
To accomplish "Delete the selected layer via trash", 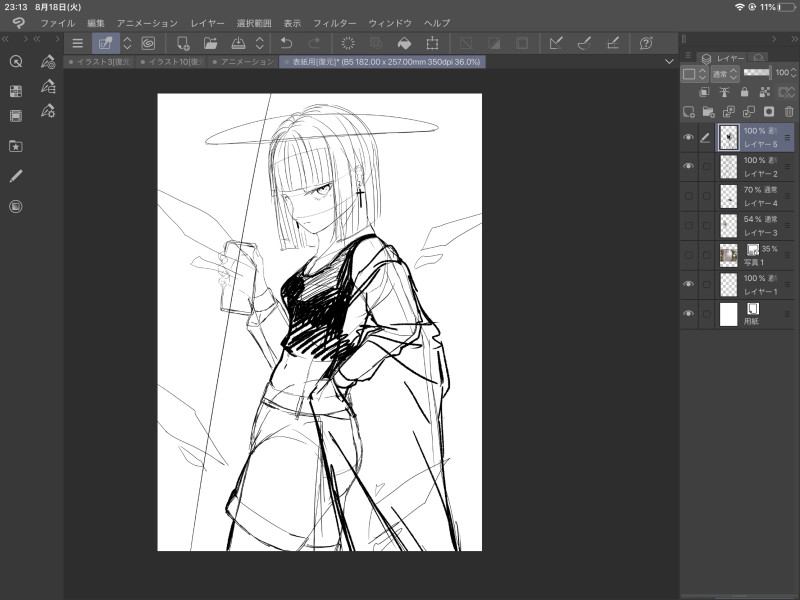I will point(789,112).
